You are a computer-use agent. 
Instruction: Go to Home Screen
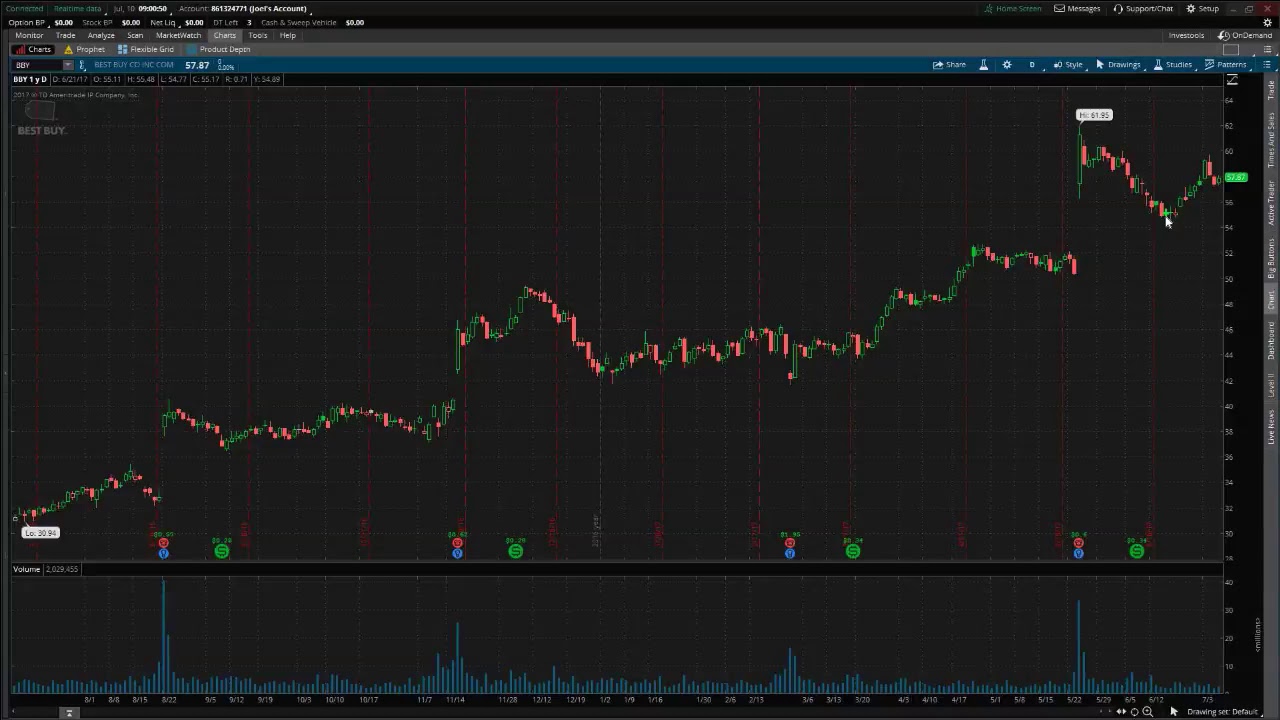1012,8
